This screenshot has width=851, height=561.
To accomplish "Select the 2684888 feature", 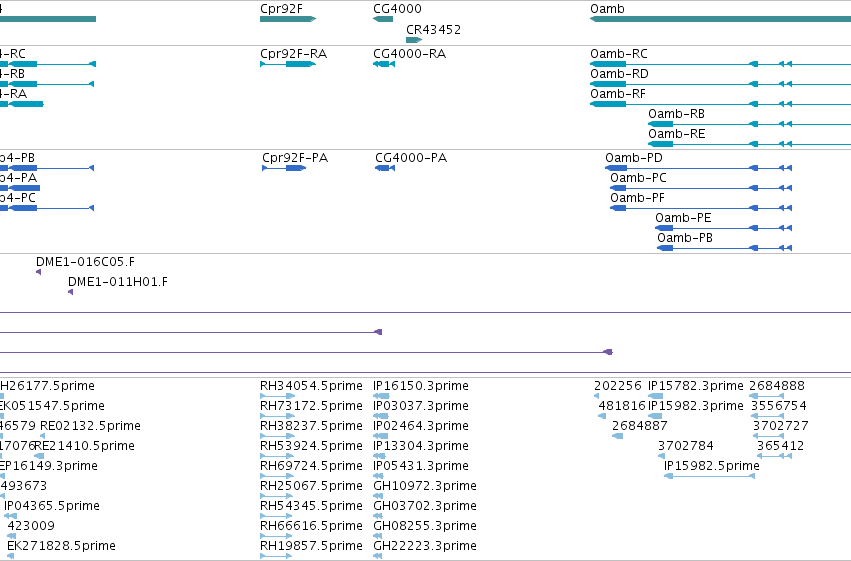I will click(767, 397).
